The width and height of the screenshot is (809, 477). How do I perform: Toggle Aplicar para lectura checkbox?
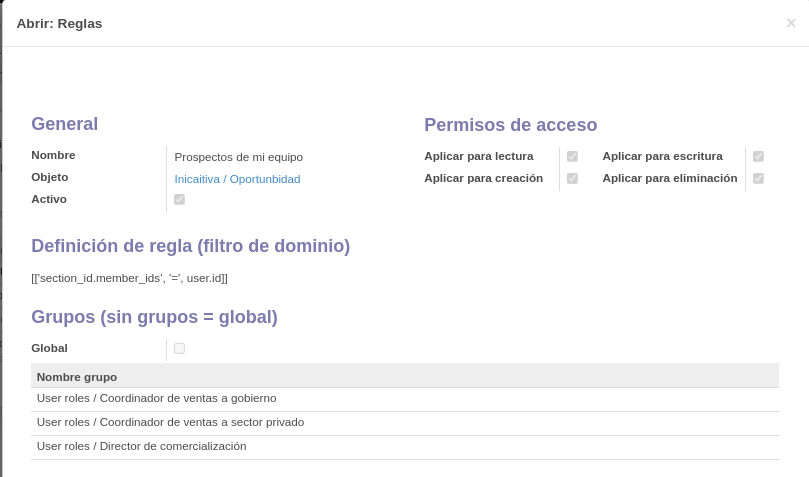coord(572,156)
